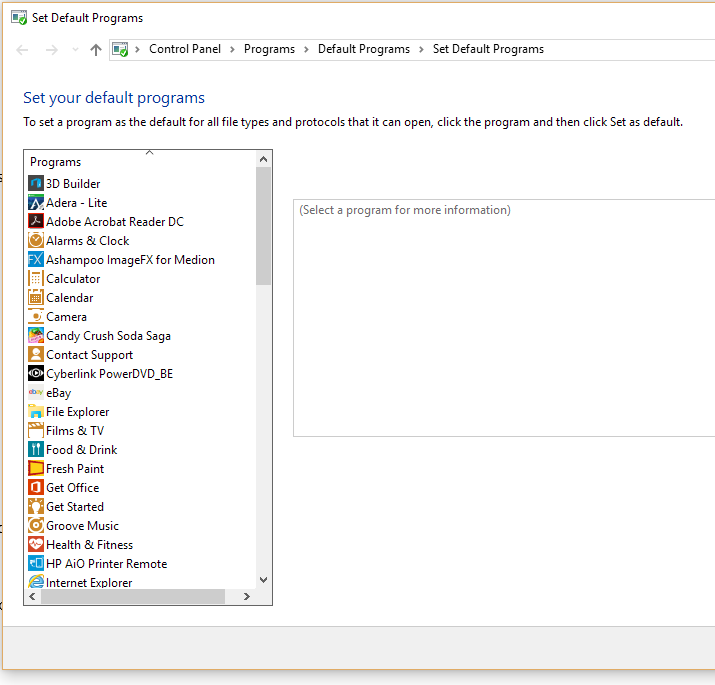Click the program information description box

[x=504, y=318]
